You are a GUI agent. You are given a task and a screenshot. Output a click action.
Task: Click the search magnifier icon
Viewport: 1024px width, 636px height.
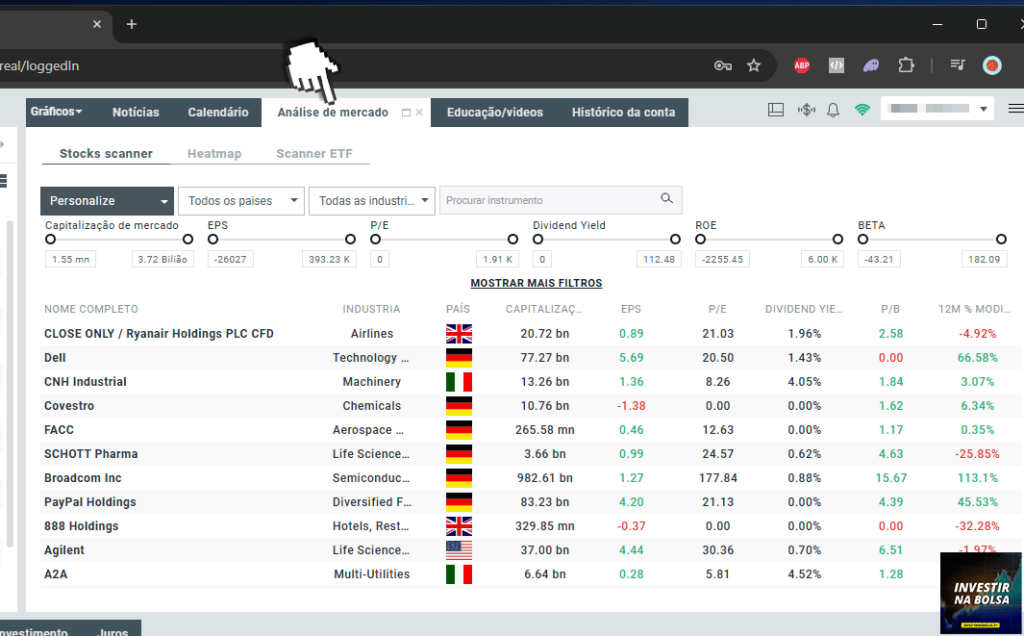click(x=666, y=199)
